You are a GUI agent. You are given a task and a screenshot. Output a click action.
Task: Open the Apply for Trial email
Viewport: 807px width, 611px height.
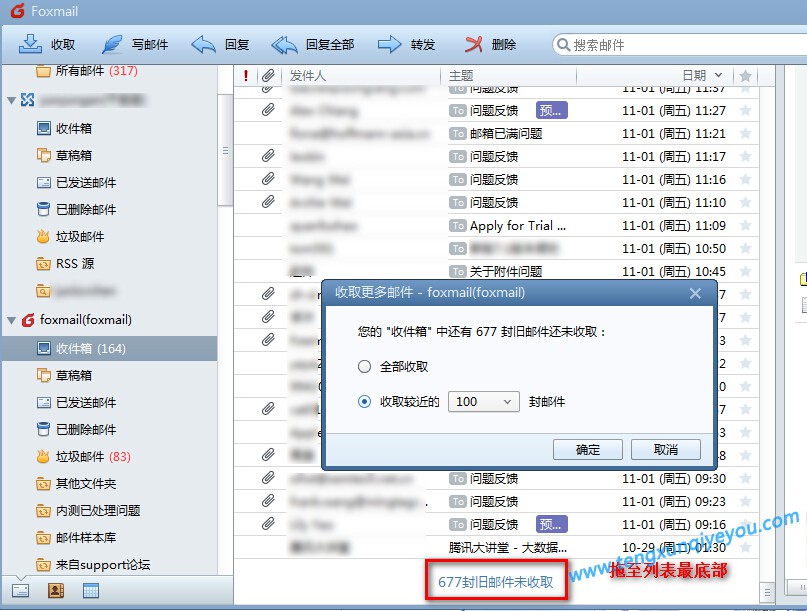click(x=496, y=225)
